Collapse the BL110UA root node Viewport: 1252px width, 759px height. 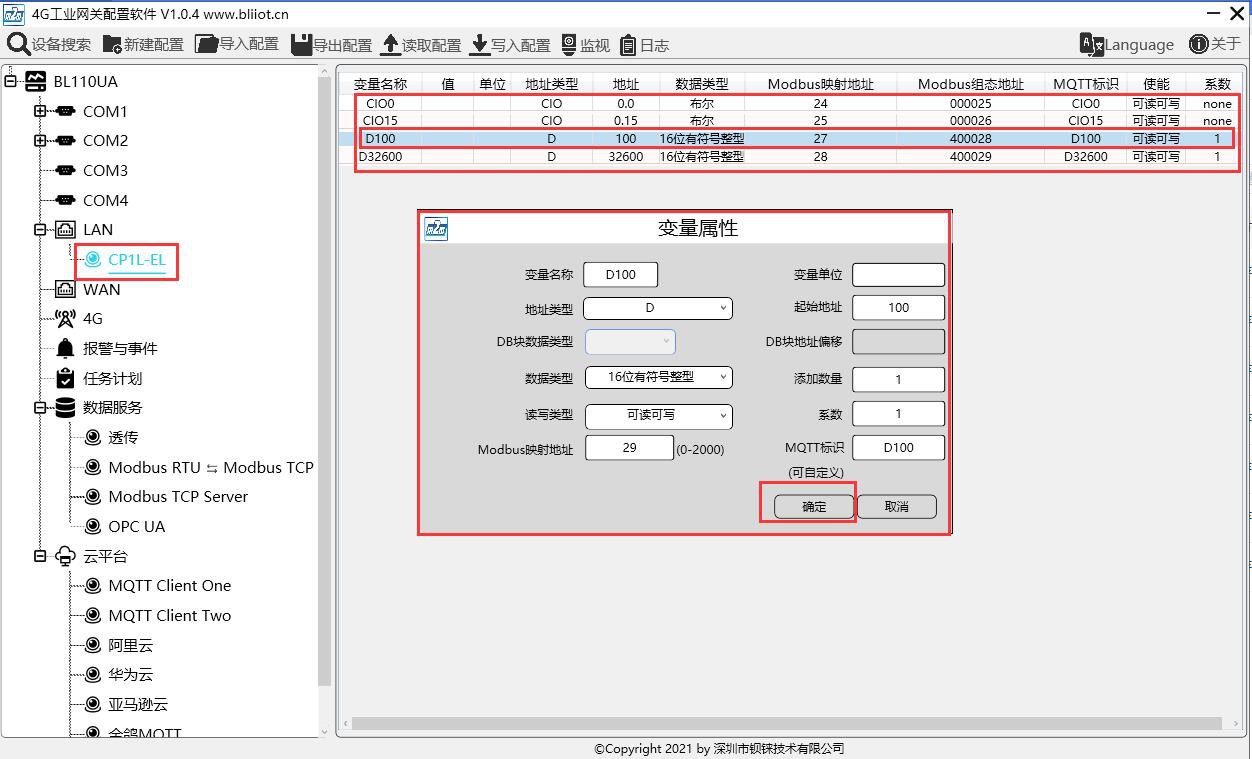click(11, 82)
